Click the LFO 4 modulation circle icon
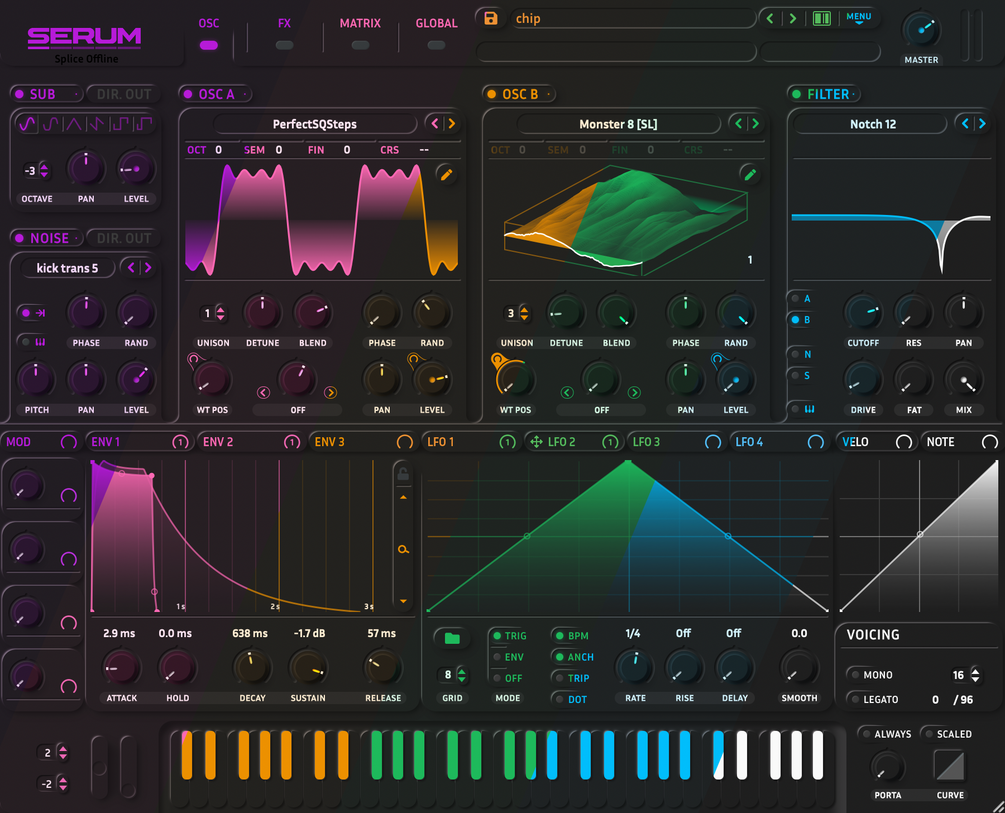The height and width of the screenshot is (813, 1005). (x=815, y=442)
